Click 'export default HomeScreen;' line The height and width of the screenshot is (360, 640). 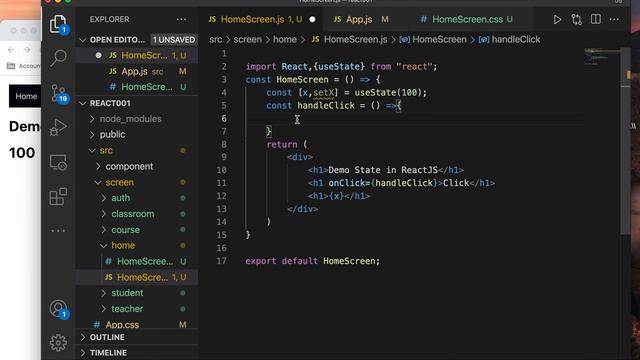pos(312,261)
